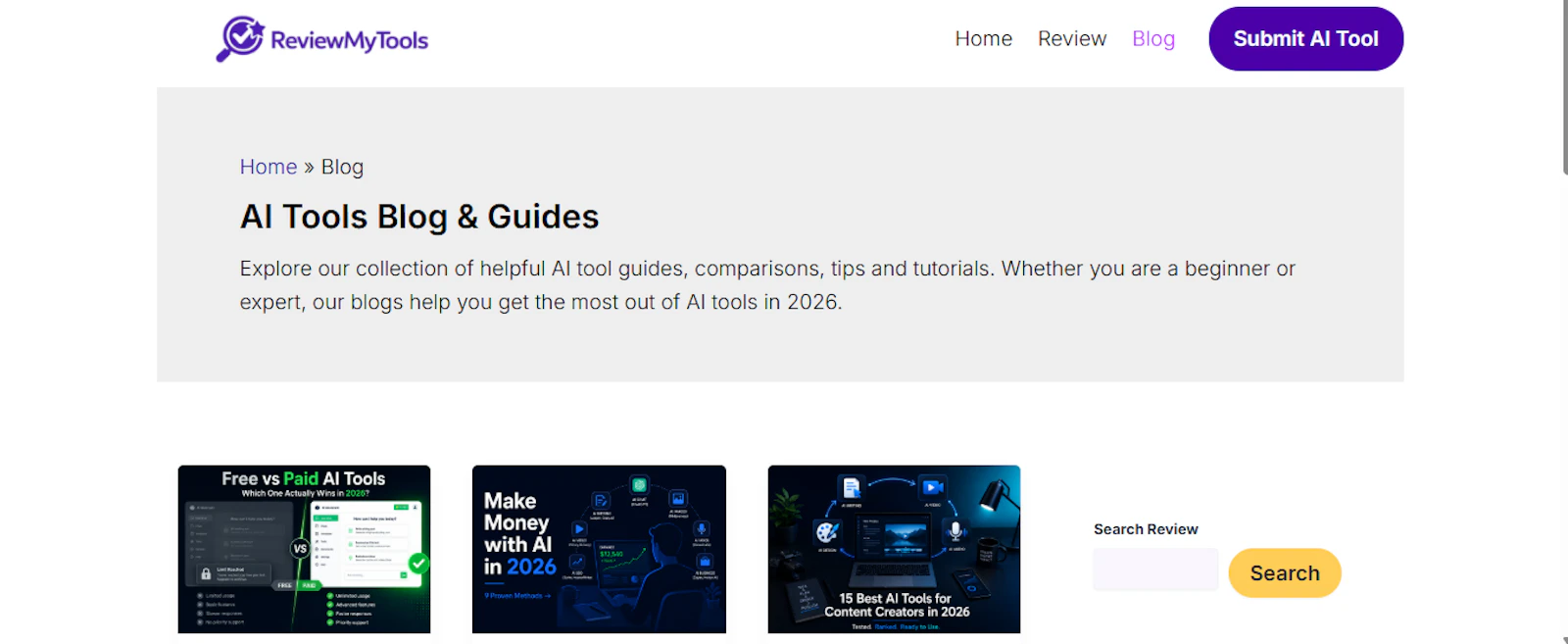Open the Review menu item
The image size is (1568, 644).
coord(1072,39)
